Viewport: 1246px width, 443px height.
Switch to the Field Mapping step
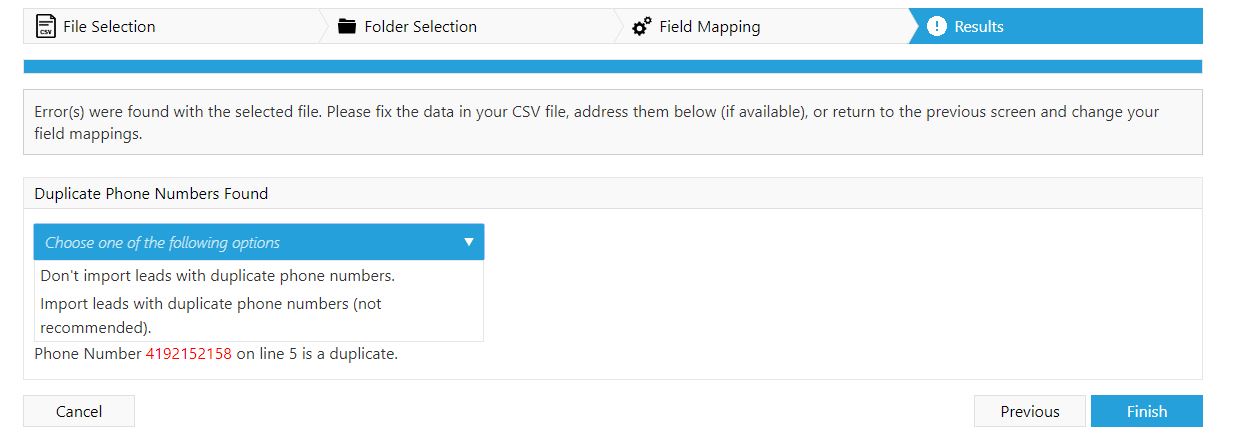click(709, 27)
